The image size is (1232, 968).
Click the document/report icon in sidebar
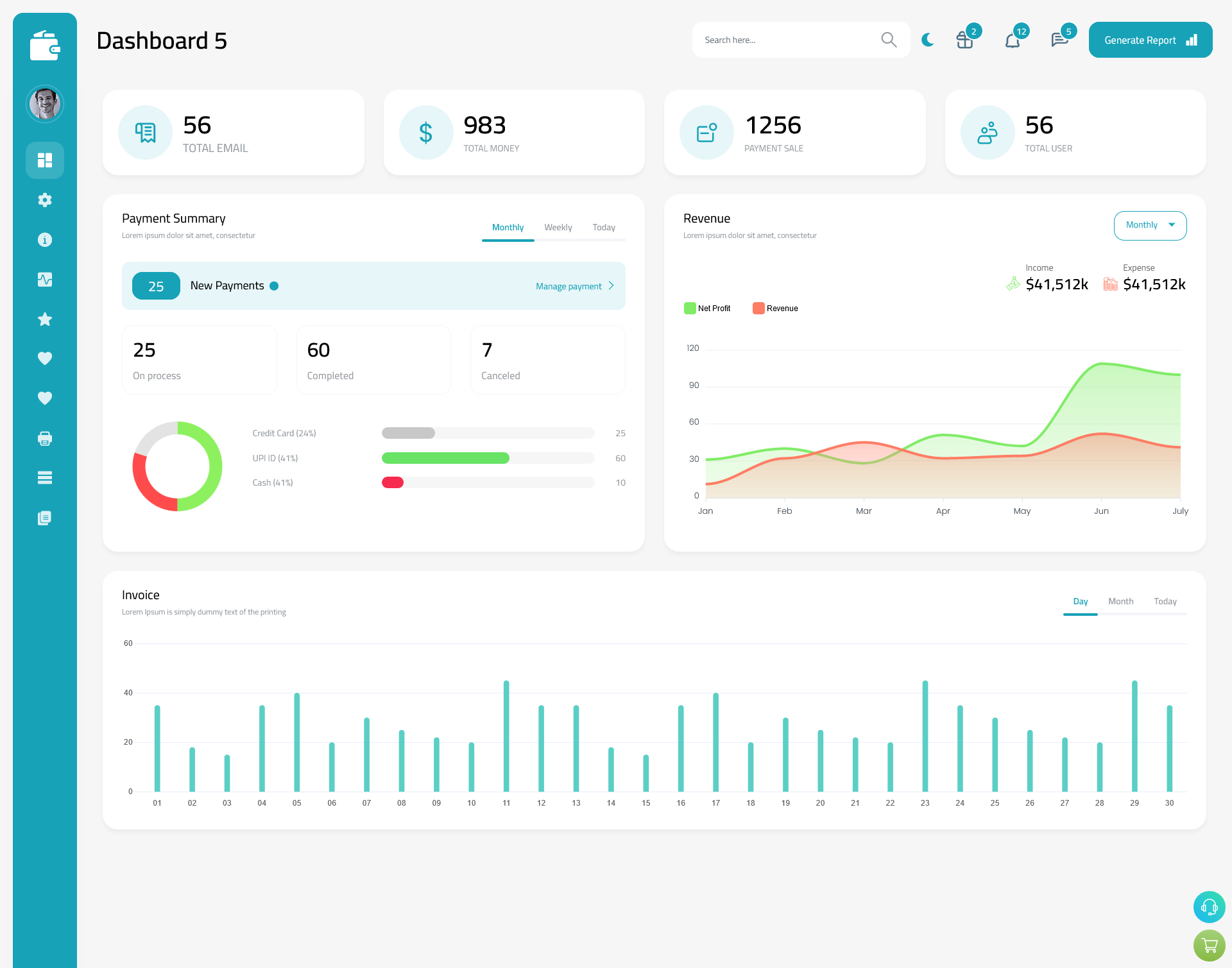click(x=45, y=518)
